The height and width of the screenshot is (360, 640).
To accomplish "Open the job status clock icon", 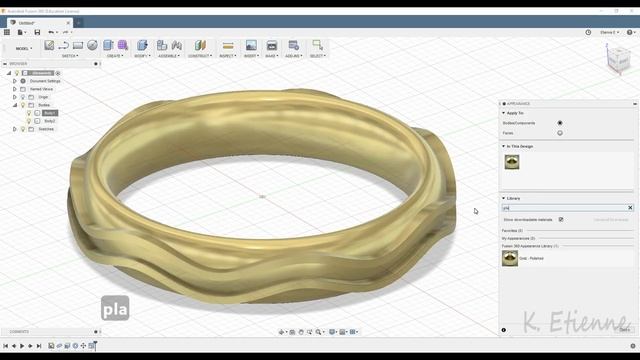I will coord(588,32).
